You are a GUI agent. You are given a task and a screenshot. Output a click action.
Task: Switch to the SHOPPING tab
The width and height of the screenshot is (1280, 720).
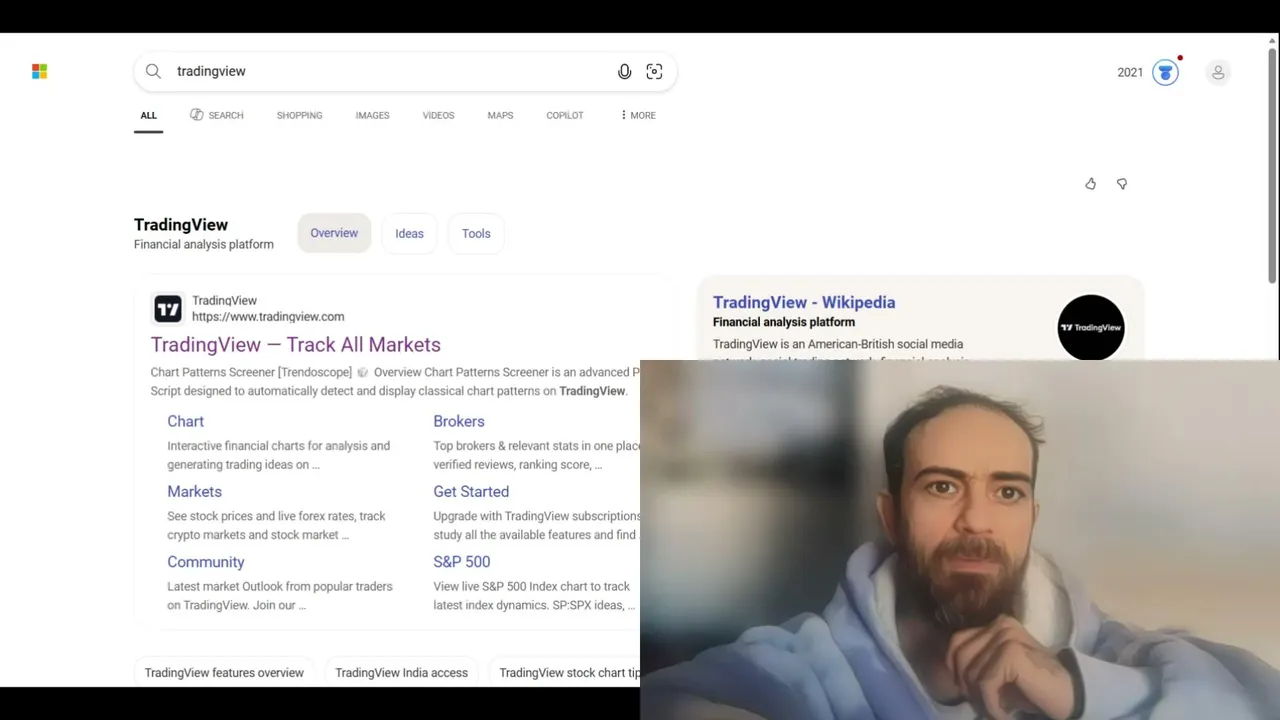299,115
